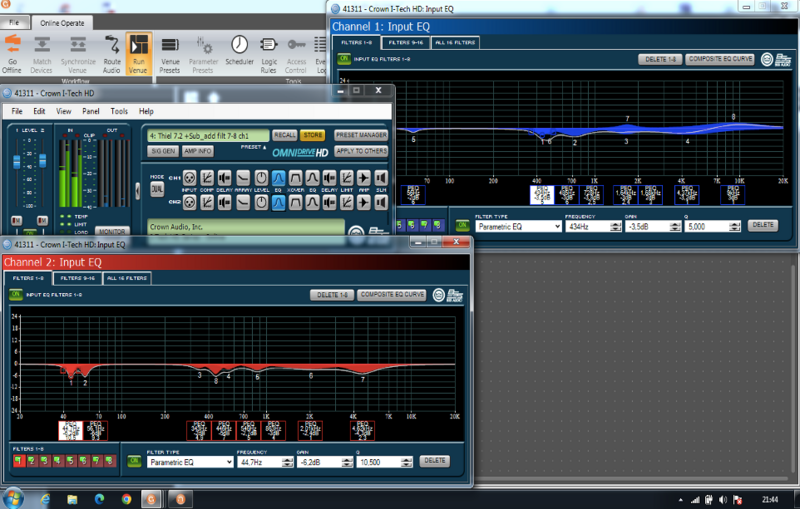
Task: Select the CH2 EQ block icon
Action: (x=278, y=204)
